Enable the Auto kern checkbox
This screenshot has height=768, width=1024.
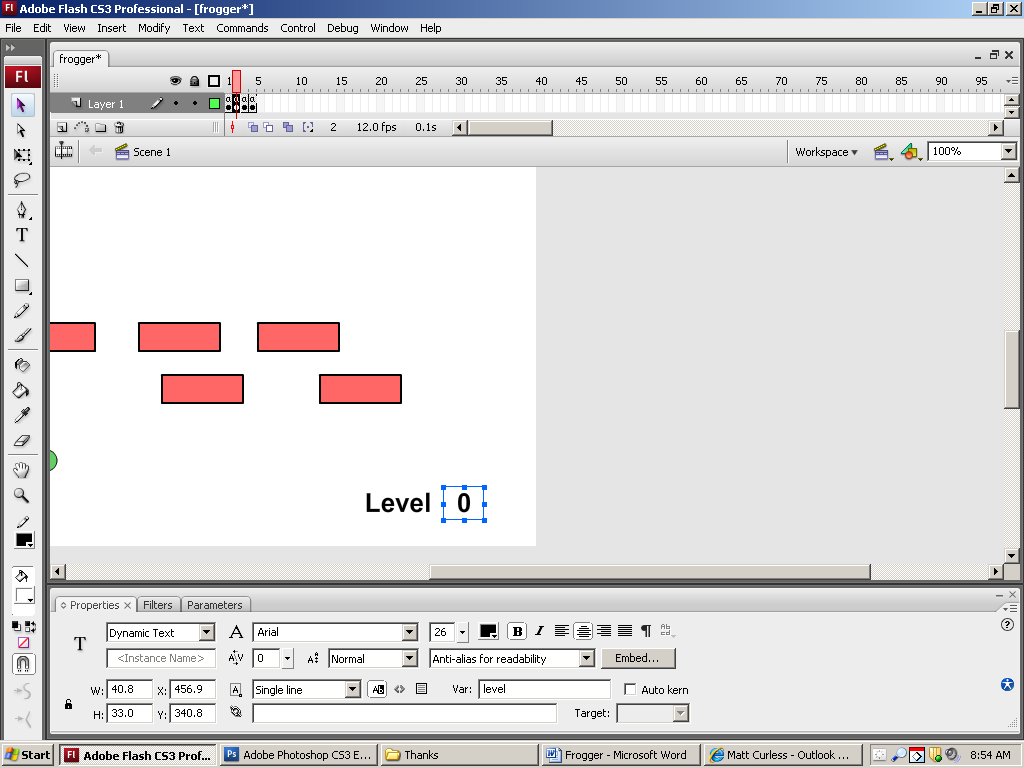coord(630,689)
